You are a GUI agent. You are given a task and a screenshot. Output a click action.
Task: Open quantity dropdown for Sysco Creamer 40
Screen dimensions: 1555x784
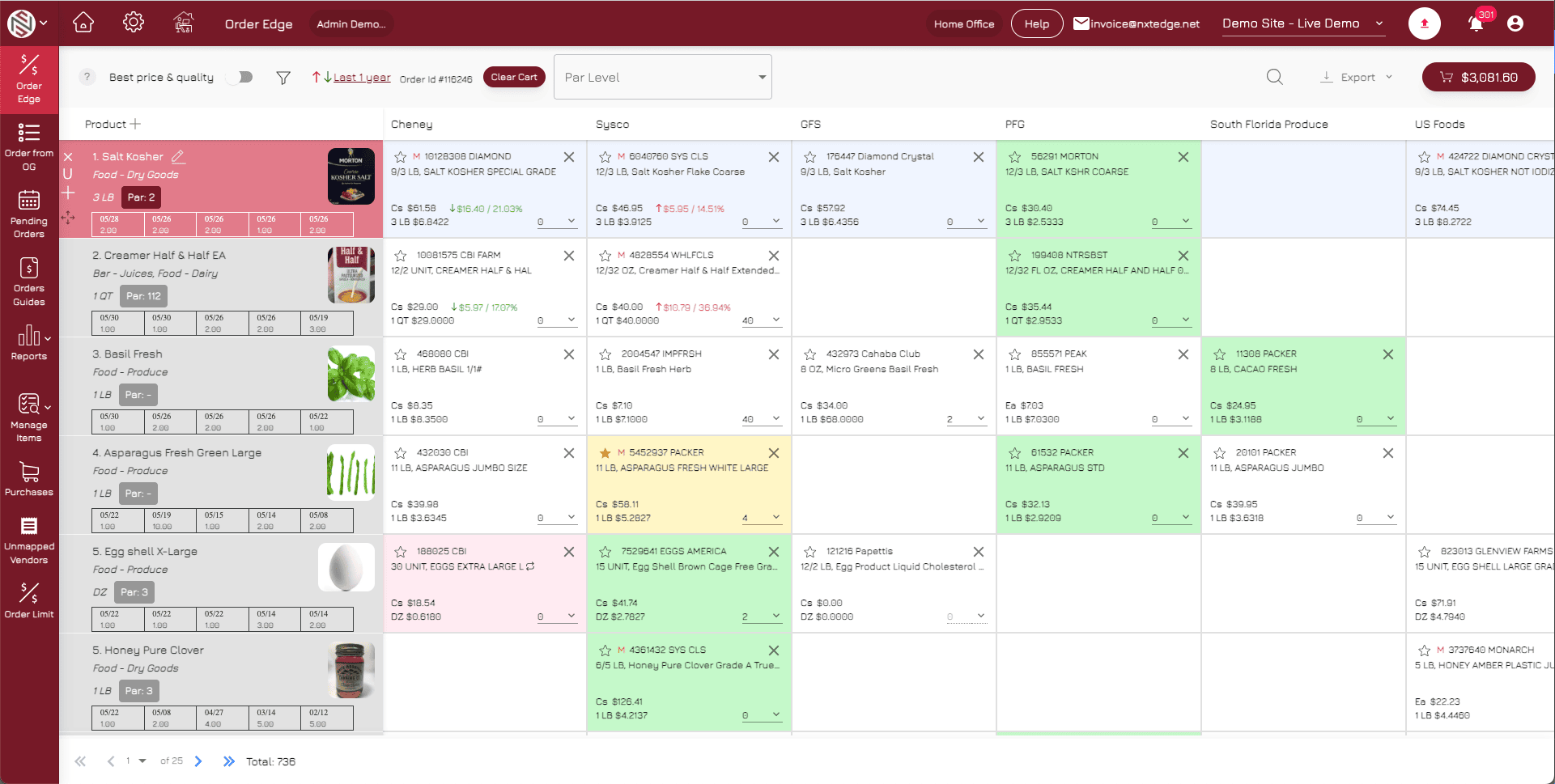(762, 320)
